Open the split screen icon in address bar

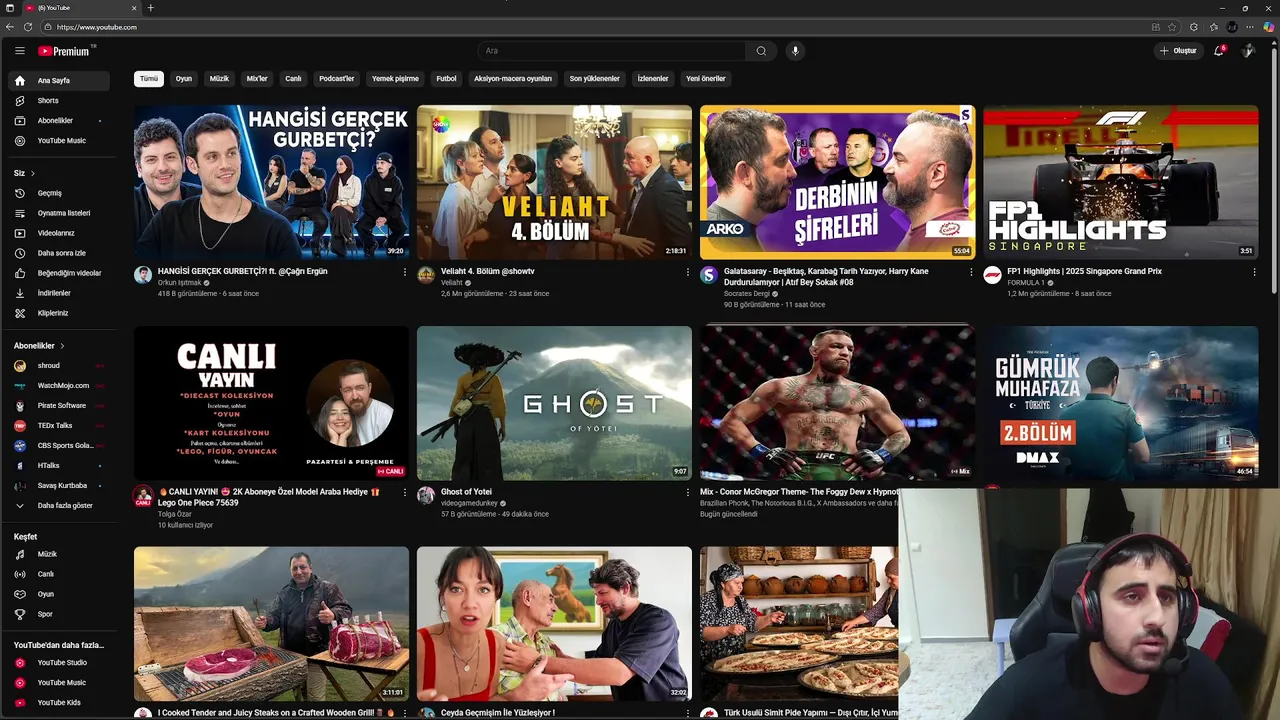pyautogui.click(x=1156, y=27)
